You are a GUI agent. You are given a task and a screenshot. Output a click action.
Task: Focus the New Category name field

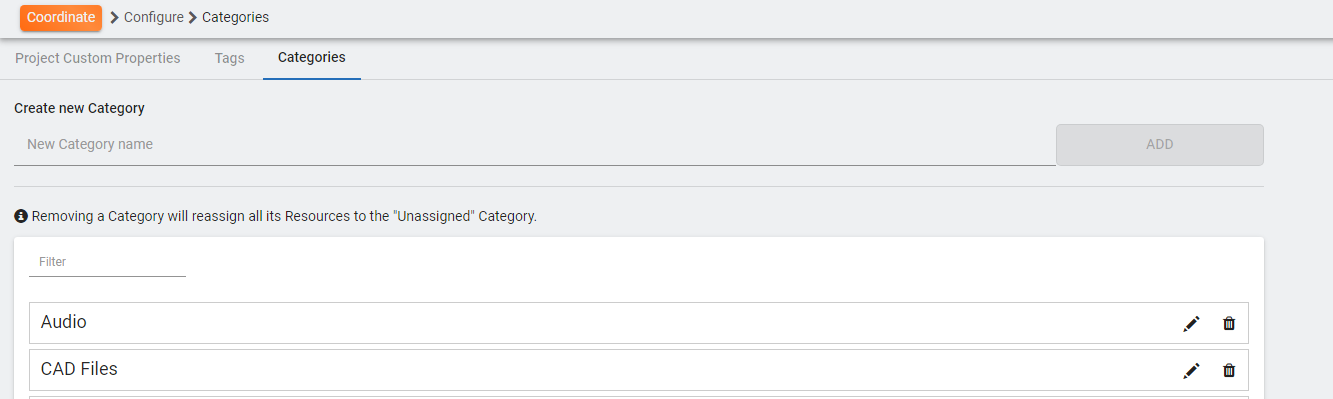pyautogui.click(x=535, y=144)
